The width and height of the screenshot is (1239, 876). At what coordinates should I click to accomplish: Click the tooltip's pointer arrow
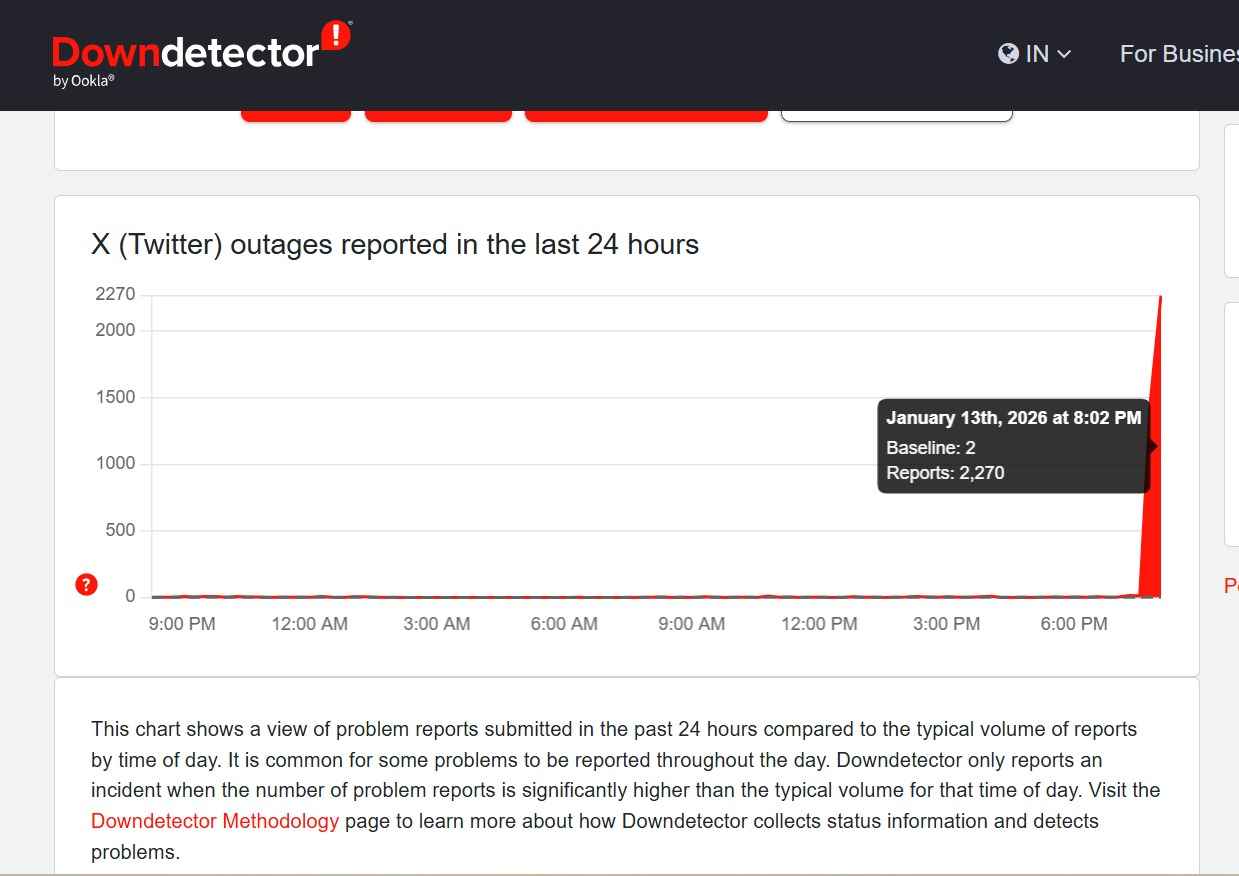pos(1153,447)
